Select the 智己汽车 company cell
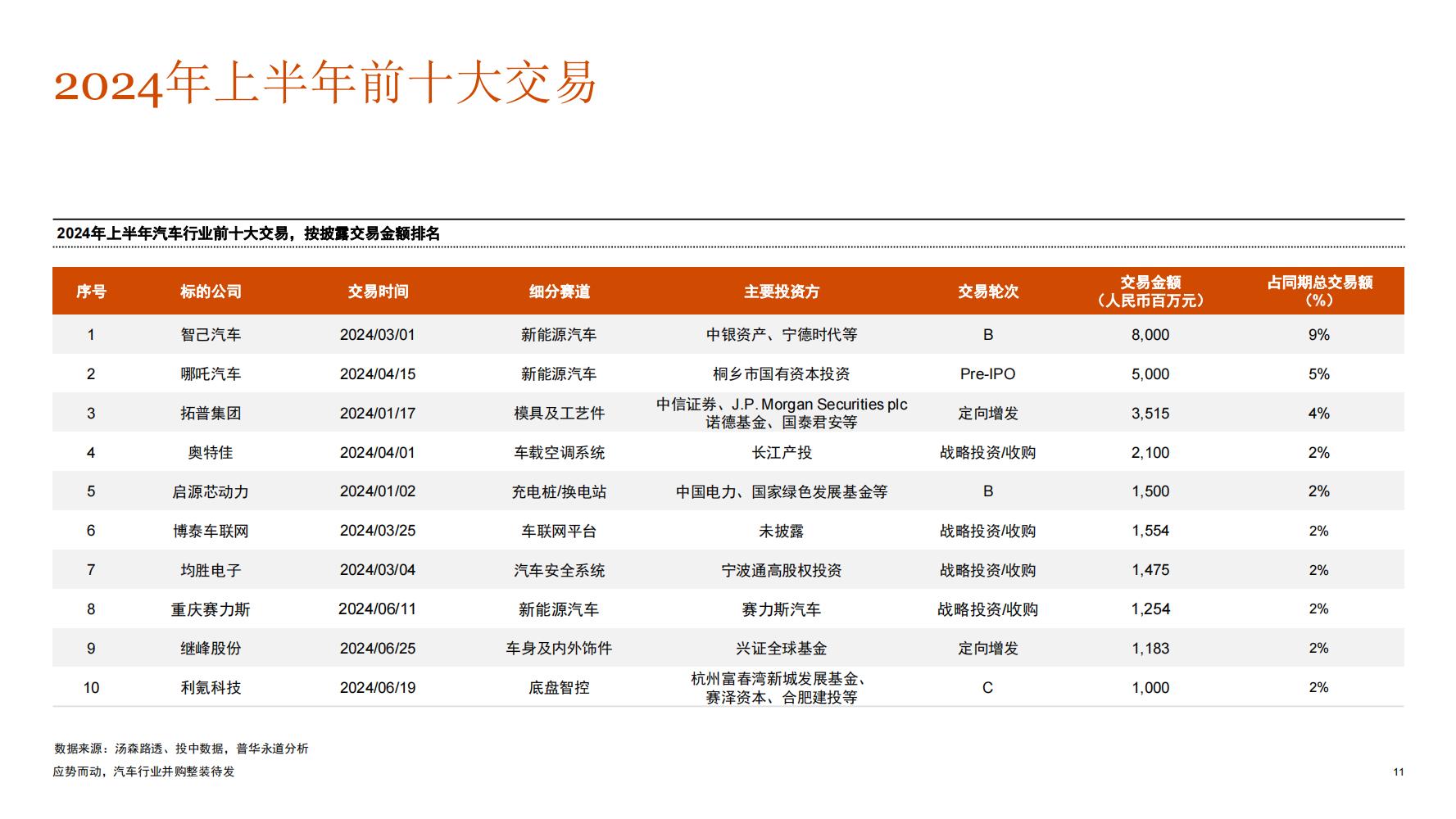 pyautogui.click(x=211, y=335)
